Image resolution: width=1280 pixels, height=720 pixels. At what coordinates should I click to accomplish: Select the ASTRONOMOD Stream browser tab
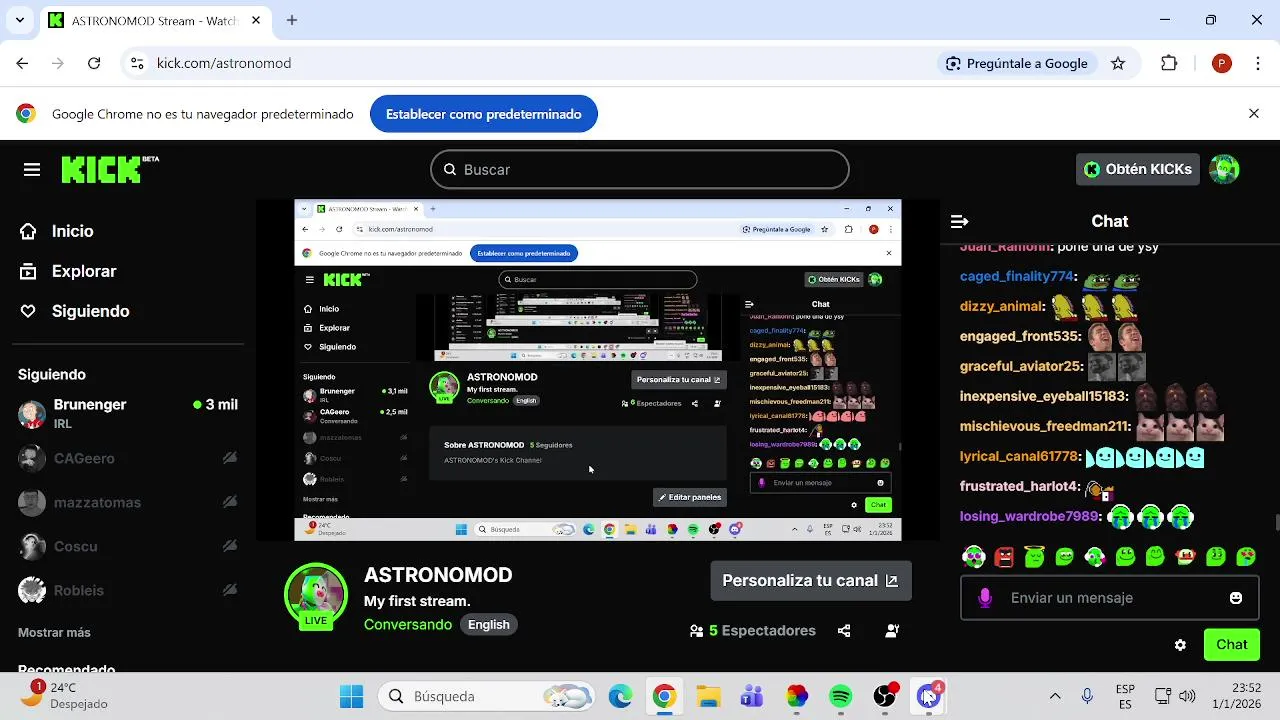[155, 20]
